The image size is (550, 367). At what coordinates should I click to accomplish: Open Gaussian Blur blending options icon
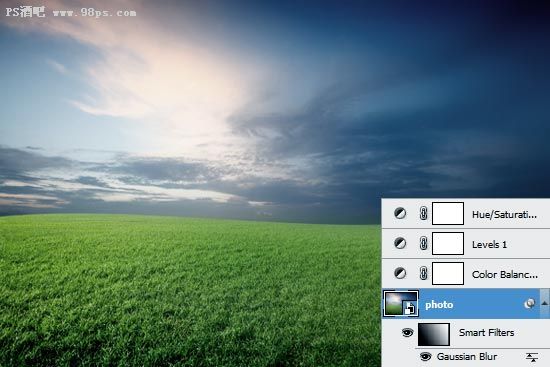[x=532, y=357]
